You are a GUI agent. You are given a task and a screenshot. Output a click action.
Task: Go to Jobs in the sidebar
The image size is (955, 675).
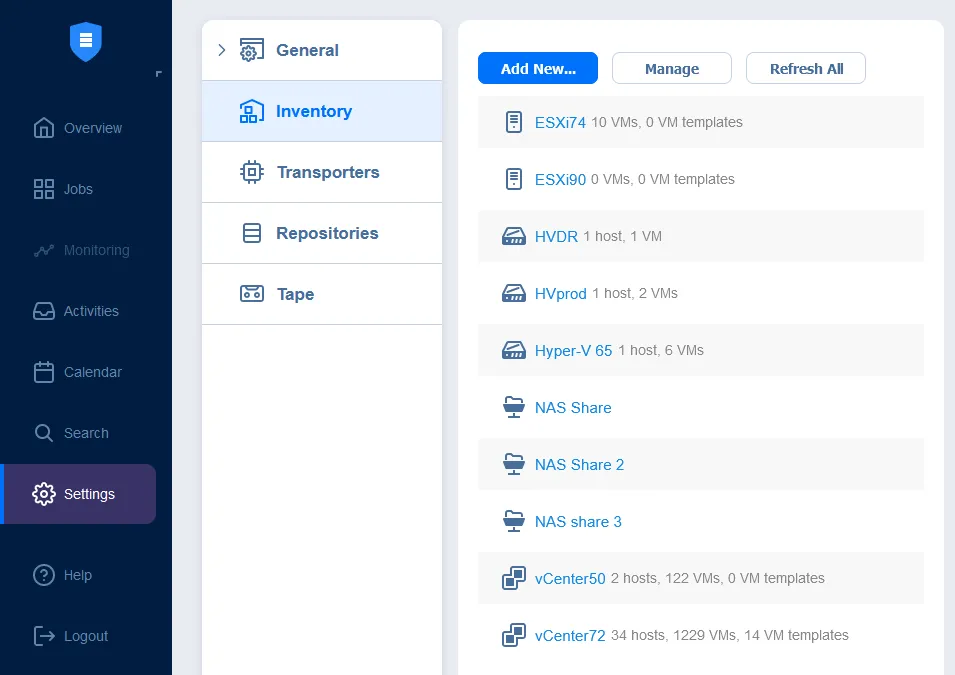tap(78, 189)
